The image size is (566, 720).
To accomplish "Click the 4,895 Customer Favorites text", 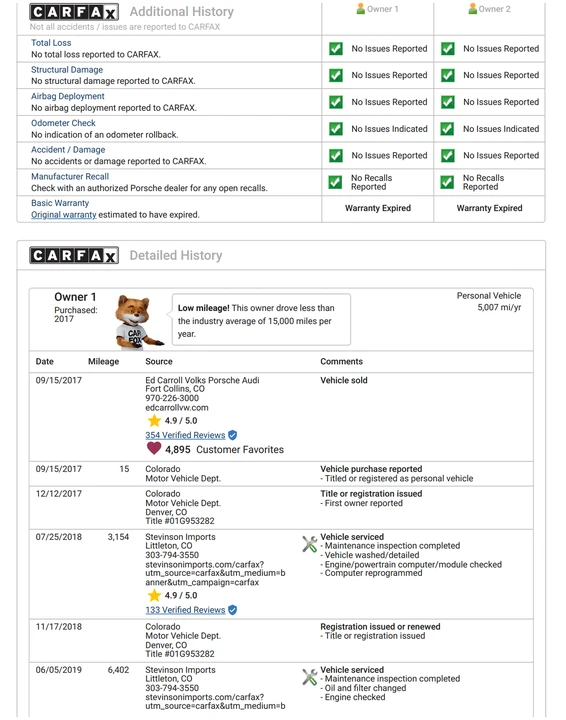I will click(x=224, y=450).
